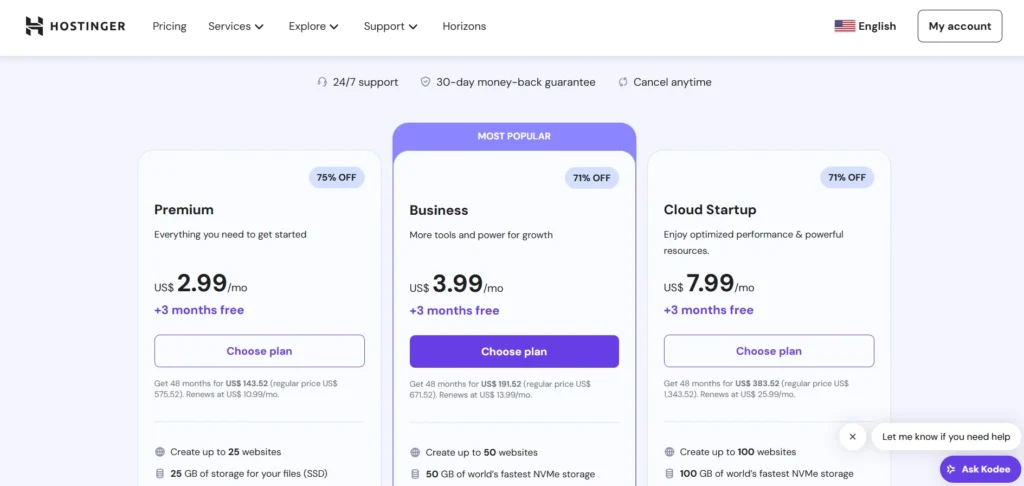
Task: Click the Premium 75% OFF badge
Action: (x=337, y=178)
